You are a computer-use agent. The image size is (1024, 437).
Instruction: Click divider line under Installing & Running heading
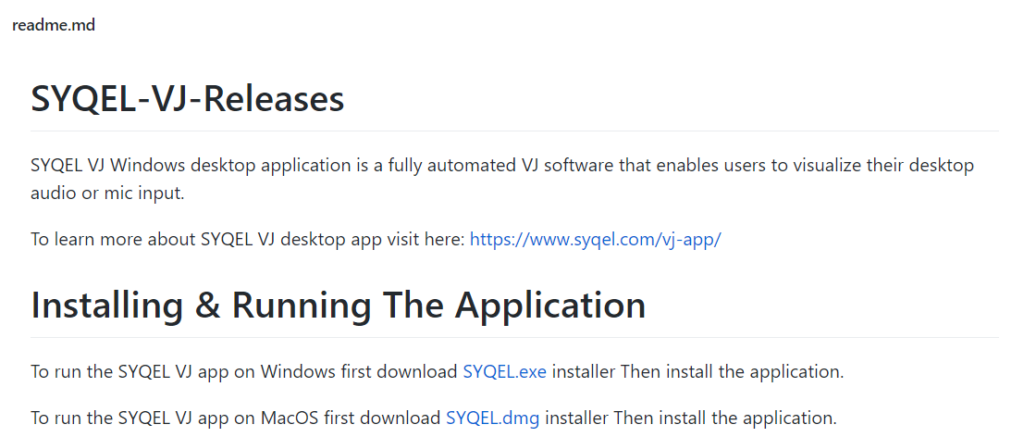[x=515, y=338]
